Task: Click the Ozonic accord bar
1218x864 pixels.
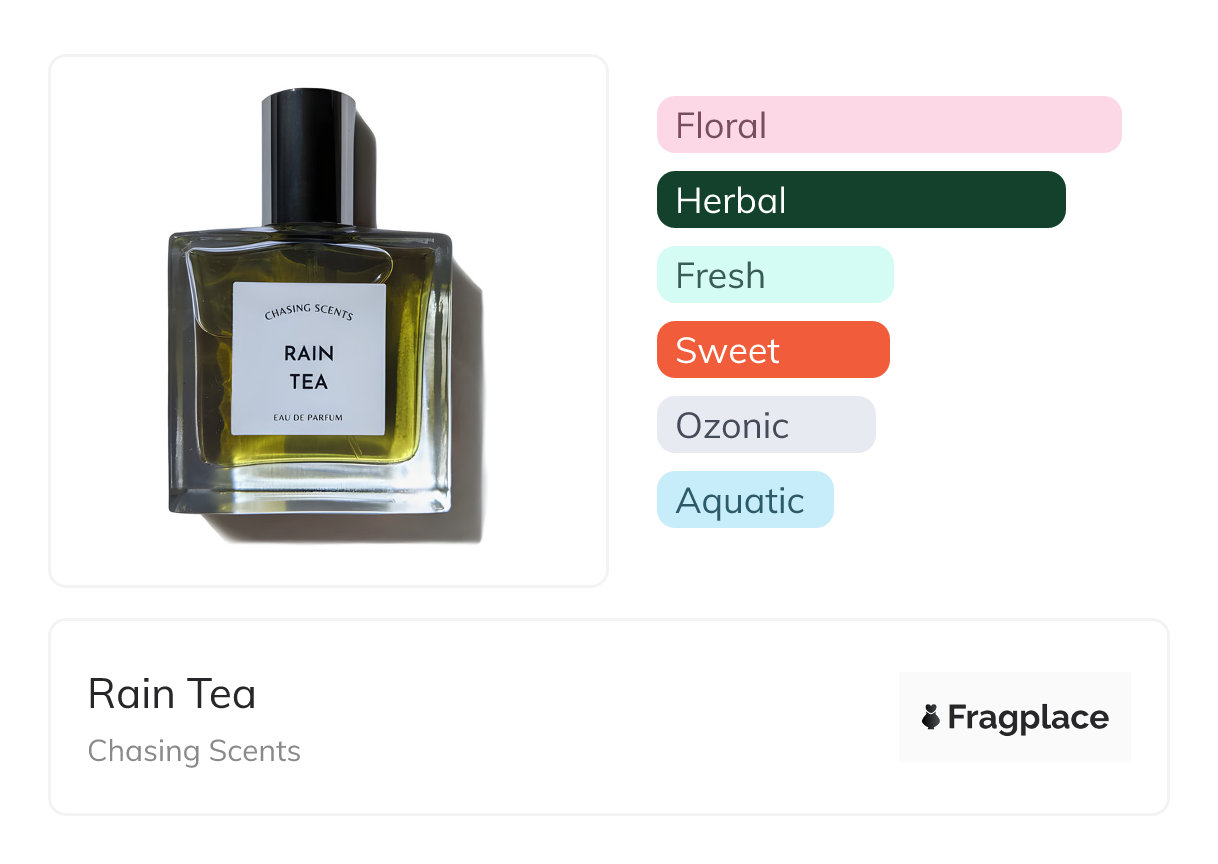Action: click(766, 425)
